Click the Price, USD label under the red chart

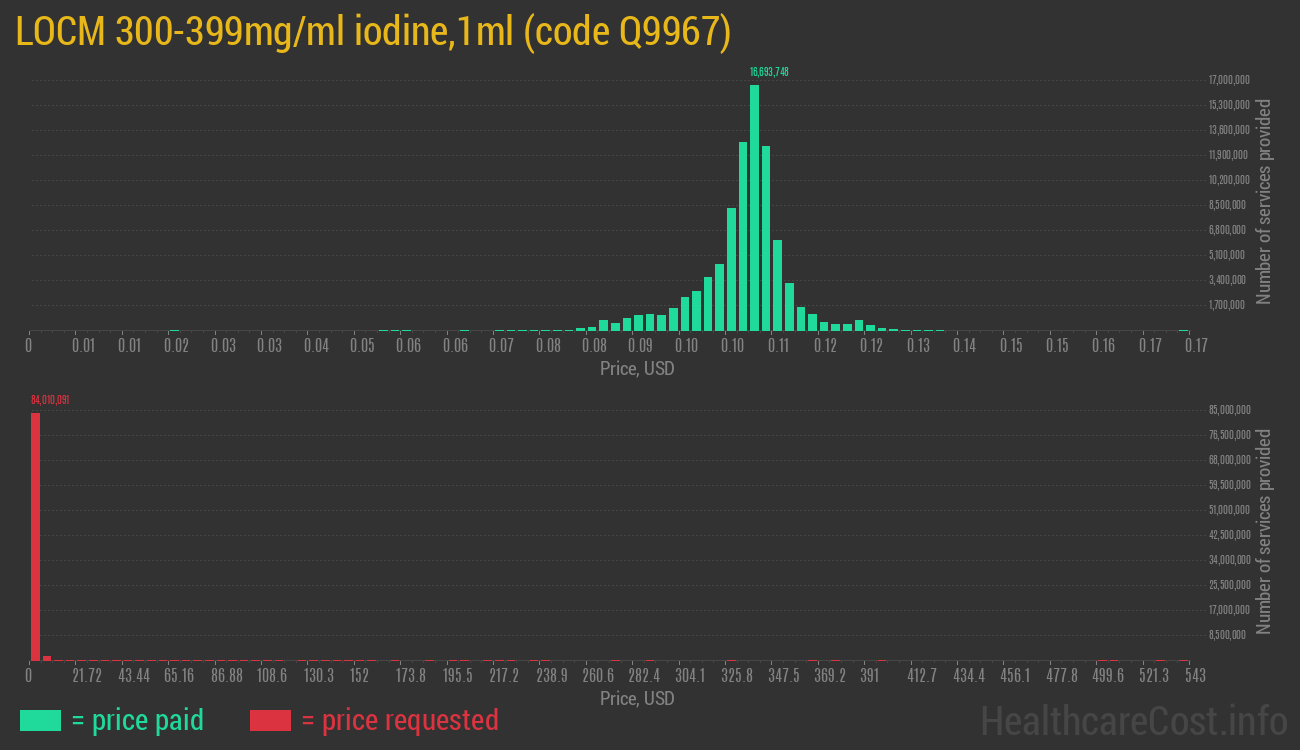pos(636,698)
